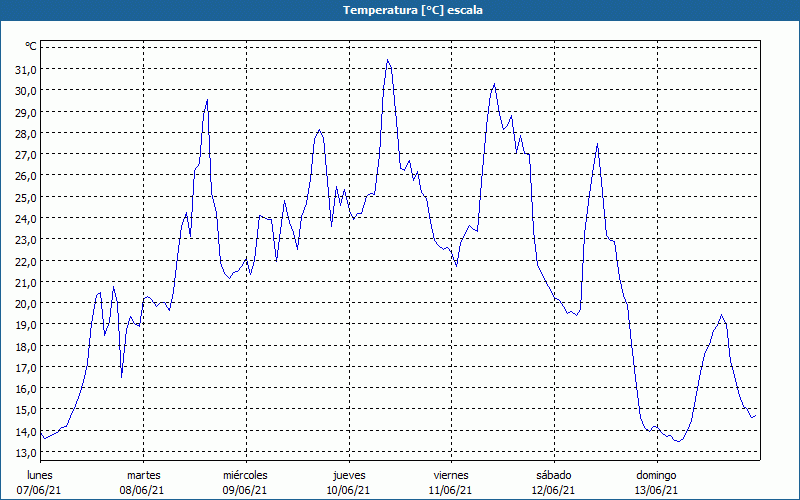800x500 pixels.
Task: Click the date 07/06/21
Action: click(39, 490)
